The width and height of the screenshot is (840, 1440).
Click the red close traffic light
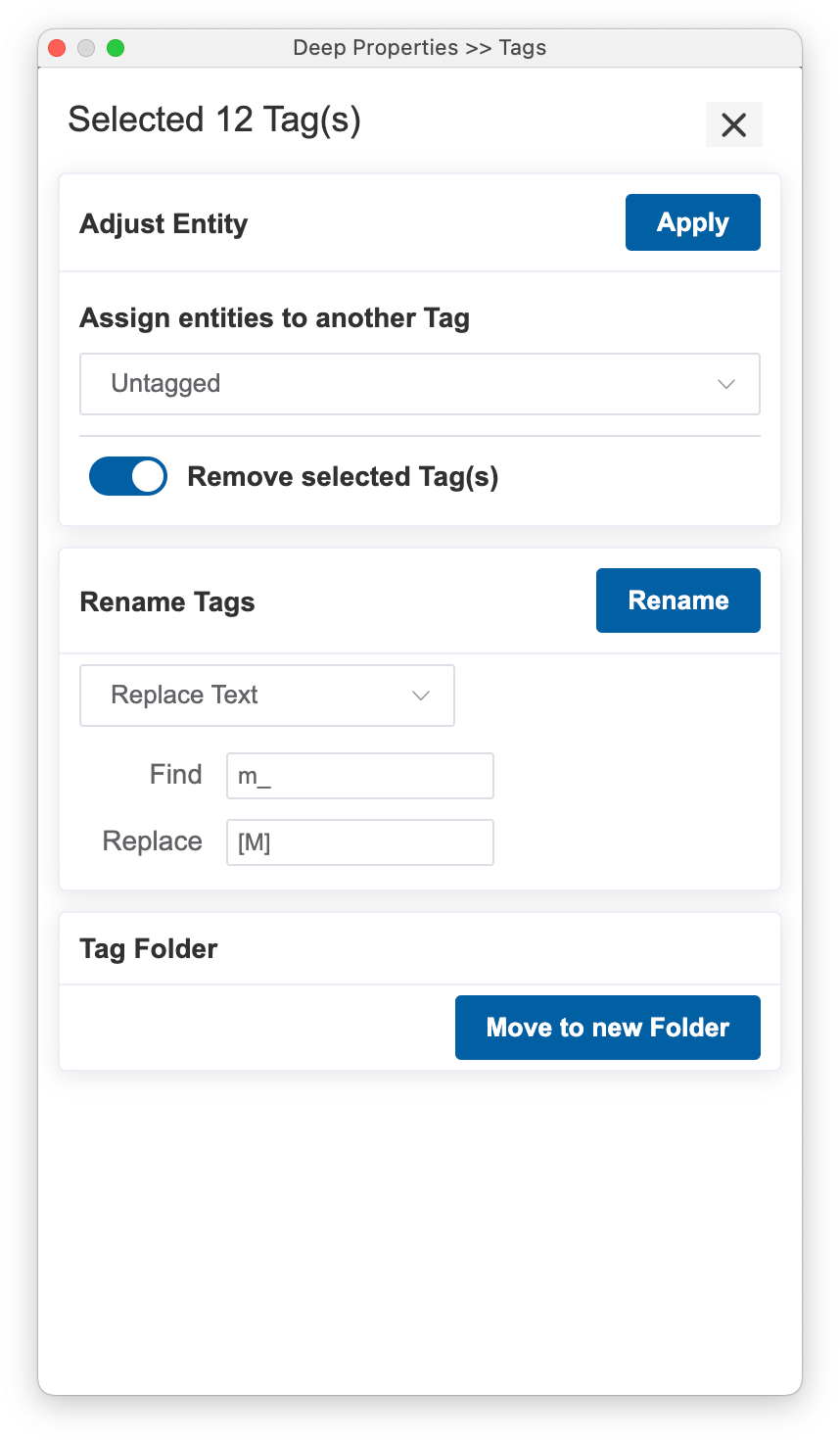point(58,47)
